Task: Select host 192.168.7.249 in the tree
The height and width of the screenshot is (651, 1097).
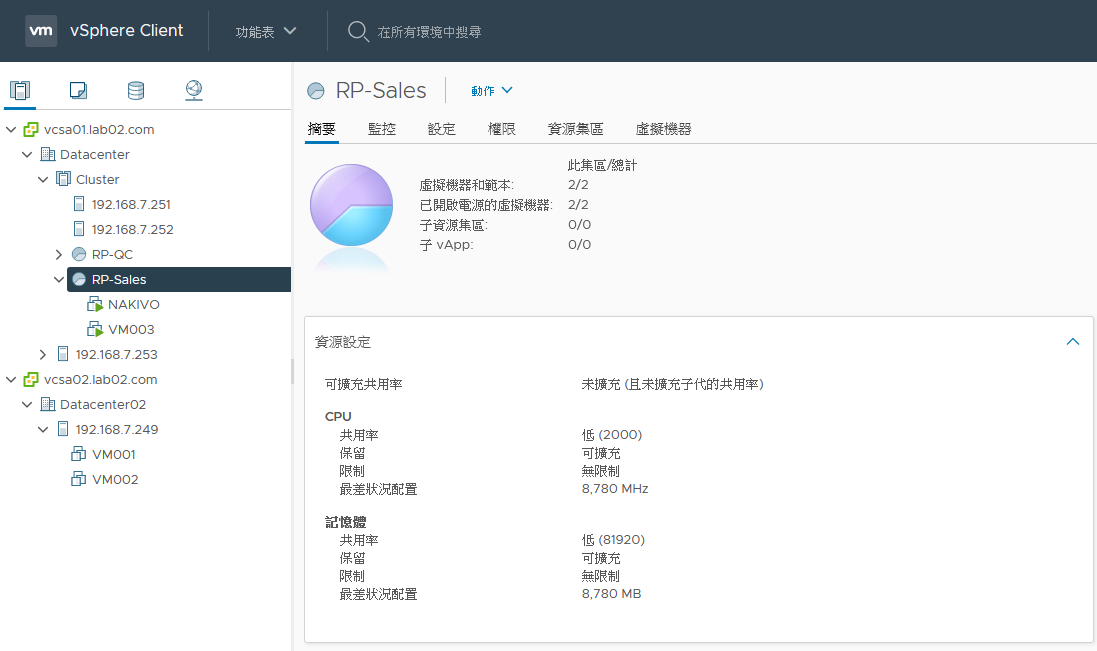Action: click(117, 429)
